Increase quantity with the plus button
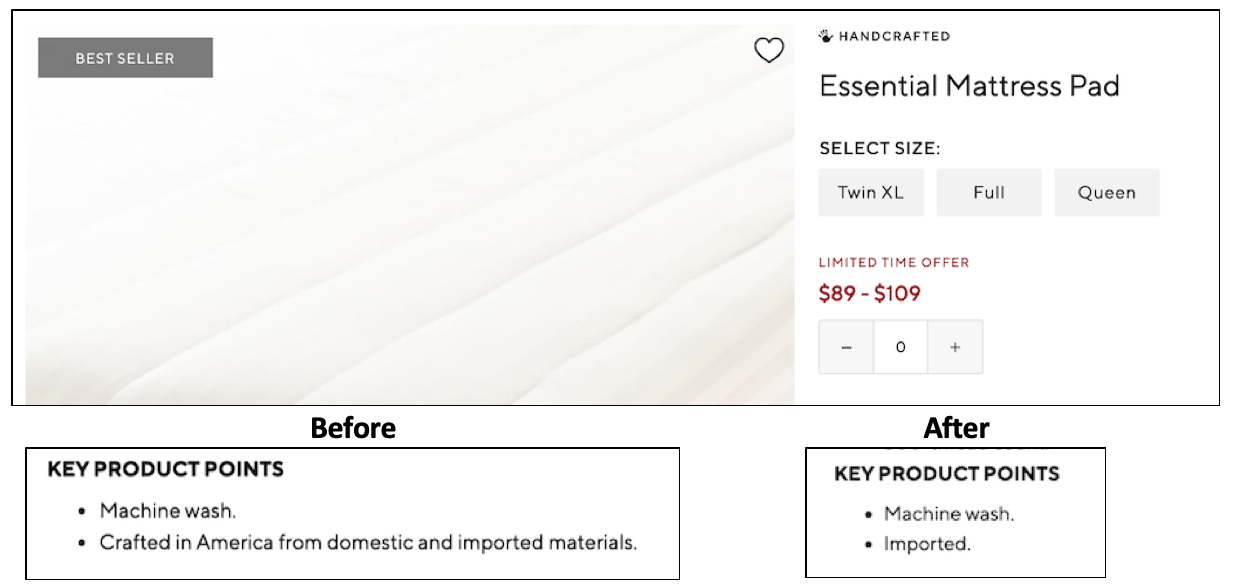 pyautogui.click(x=955, y=347)
